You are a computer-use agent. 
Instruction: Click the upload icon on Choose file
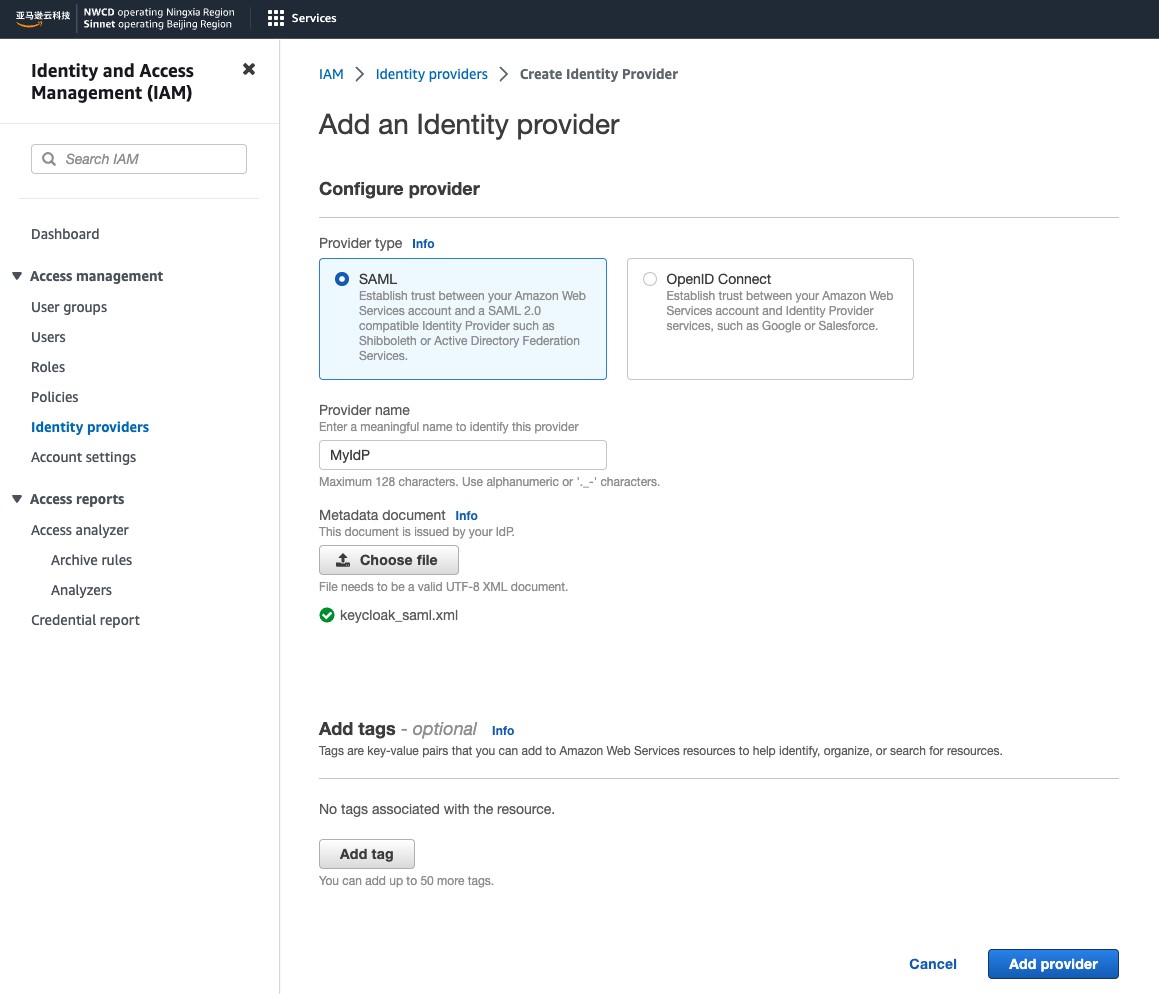tap(343, 560)
